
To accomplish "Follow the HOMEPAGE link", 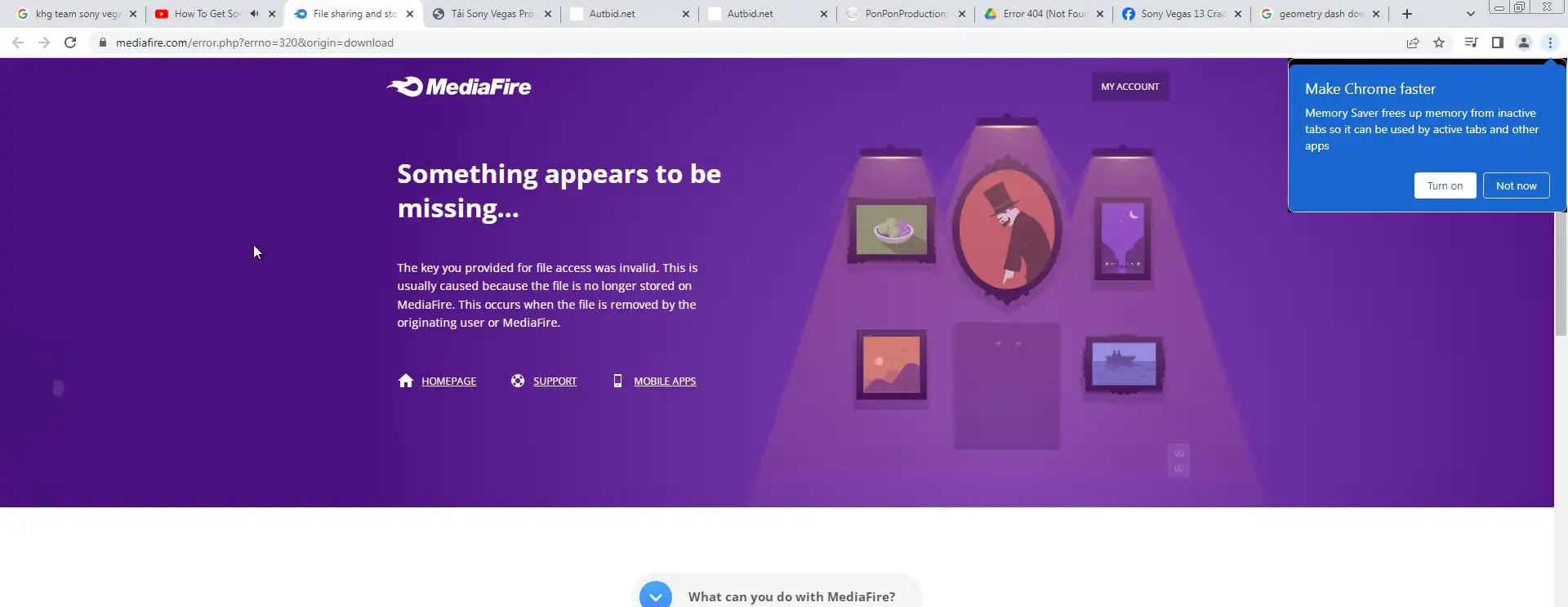I will tap(448, 382).
